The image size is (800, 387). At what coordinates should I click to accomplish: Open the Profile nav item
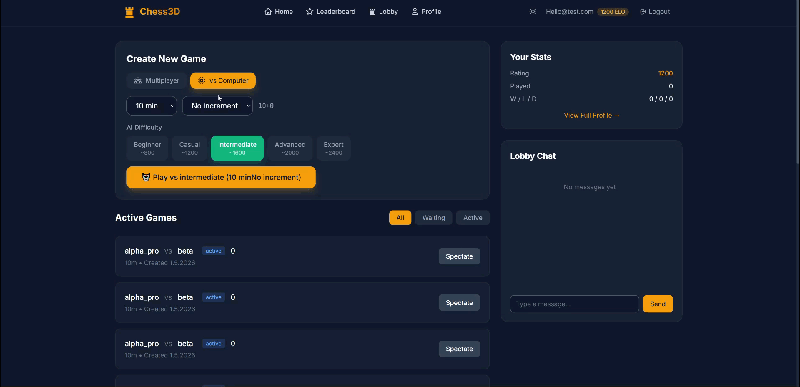(427, 12)
